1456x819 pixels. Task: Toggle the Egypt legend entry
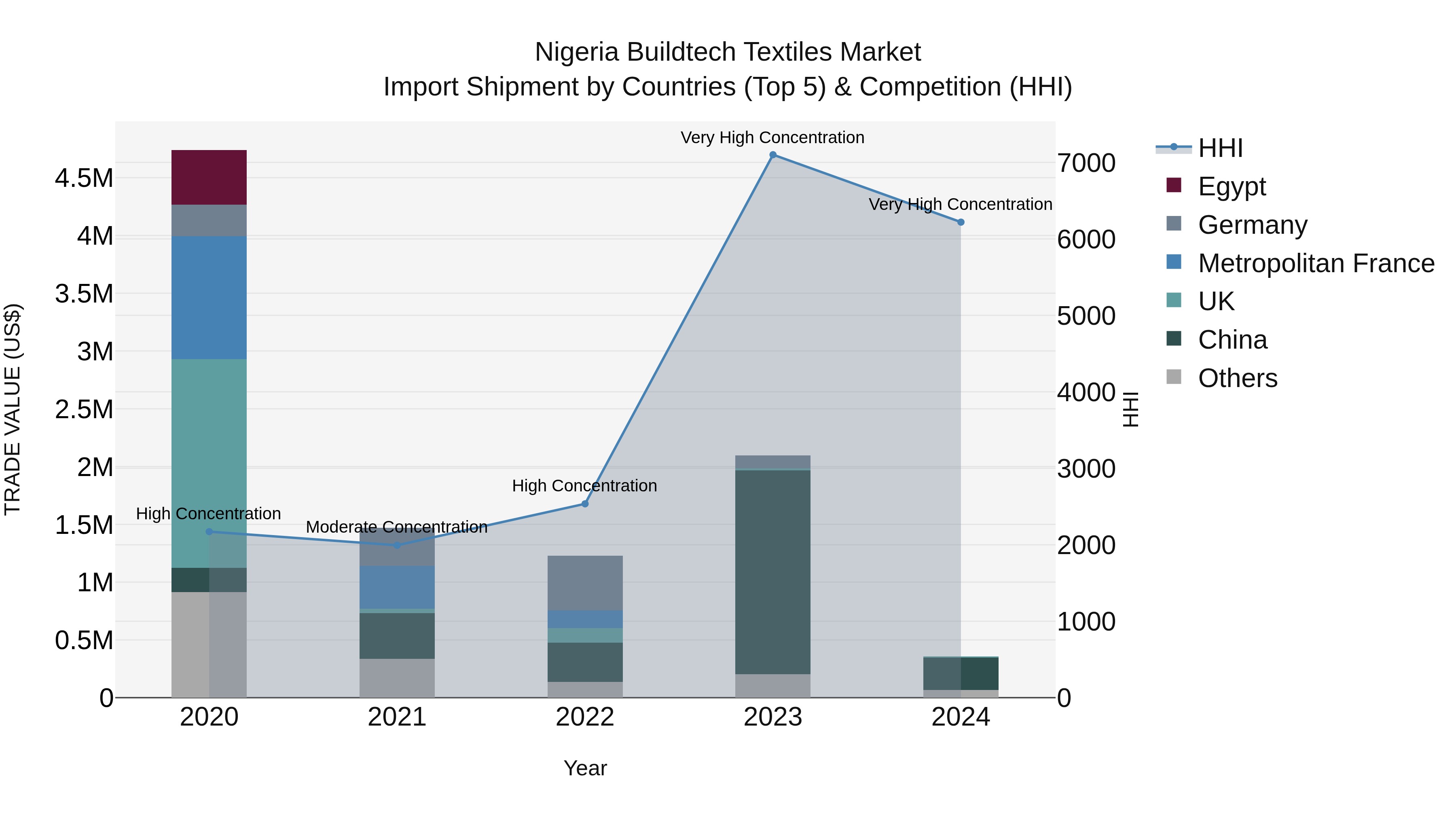pyautogui.click(x=1215, y=186)
